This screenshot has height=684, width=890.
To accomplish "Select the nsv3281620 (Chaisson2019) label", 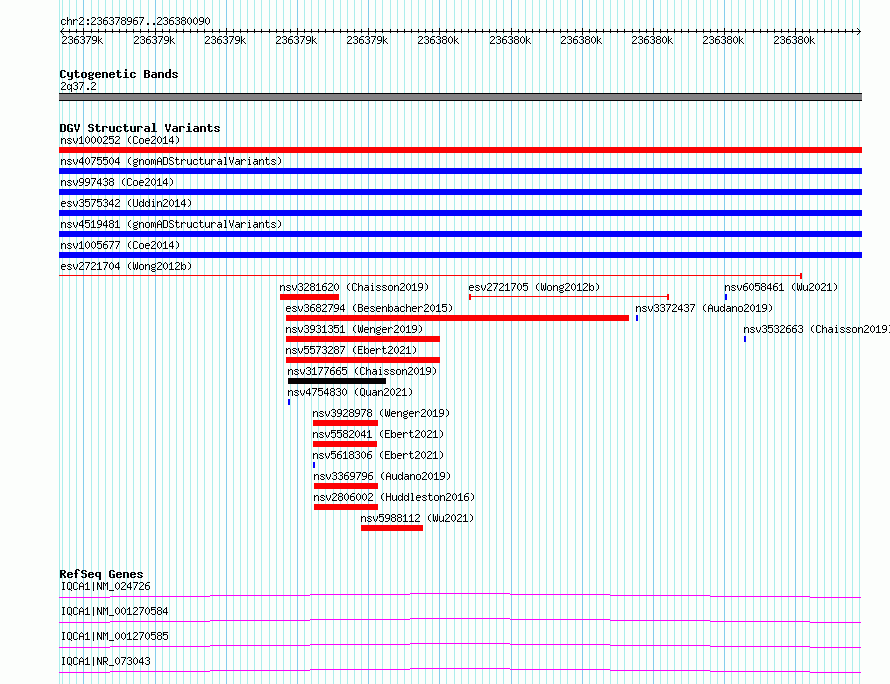I will pyautogui.click(x=354, y=287).
